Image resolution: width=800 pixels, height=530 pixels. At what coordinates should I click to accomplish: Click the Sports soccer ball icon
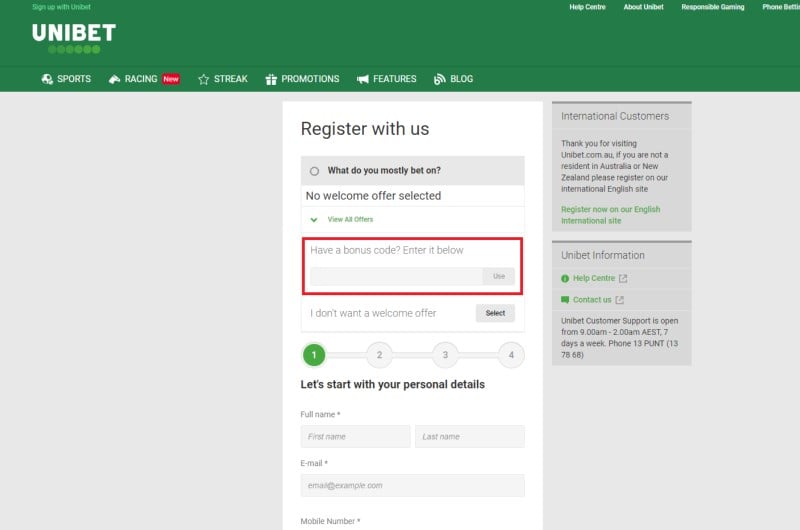[47, 79]
